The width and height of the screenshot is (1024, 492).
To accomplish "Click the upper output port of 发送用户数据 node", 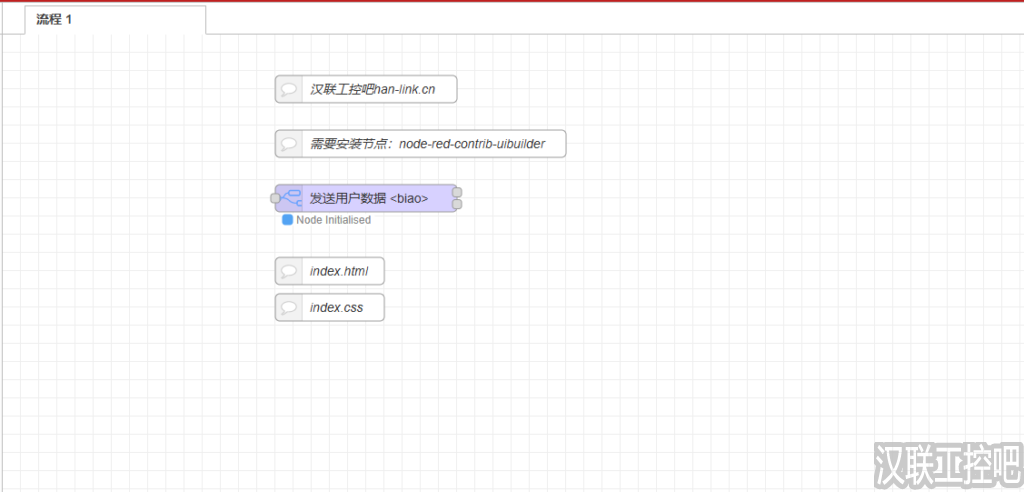I will pos(457,192).
